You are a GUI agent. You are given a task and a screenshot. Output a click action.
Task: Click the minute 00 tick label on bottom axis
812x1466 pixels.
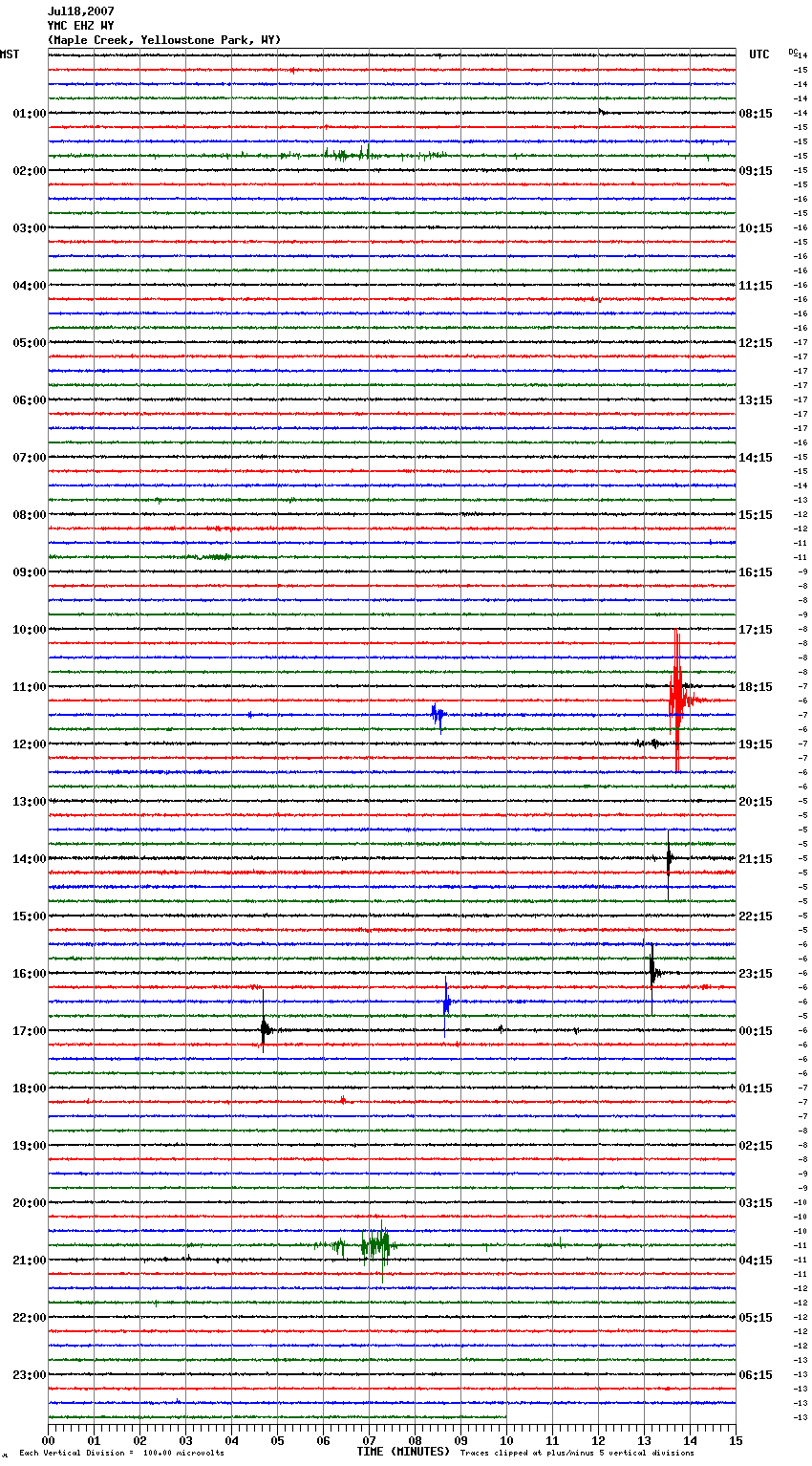[48, 1440]
